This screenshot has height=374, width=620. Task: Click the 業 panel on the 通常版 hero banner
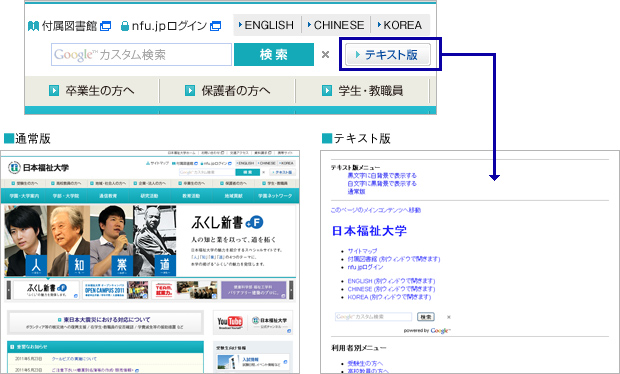click(112, 240)
